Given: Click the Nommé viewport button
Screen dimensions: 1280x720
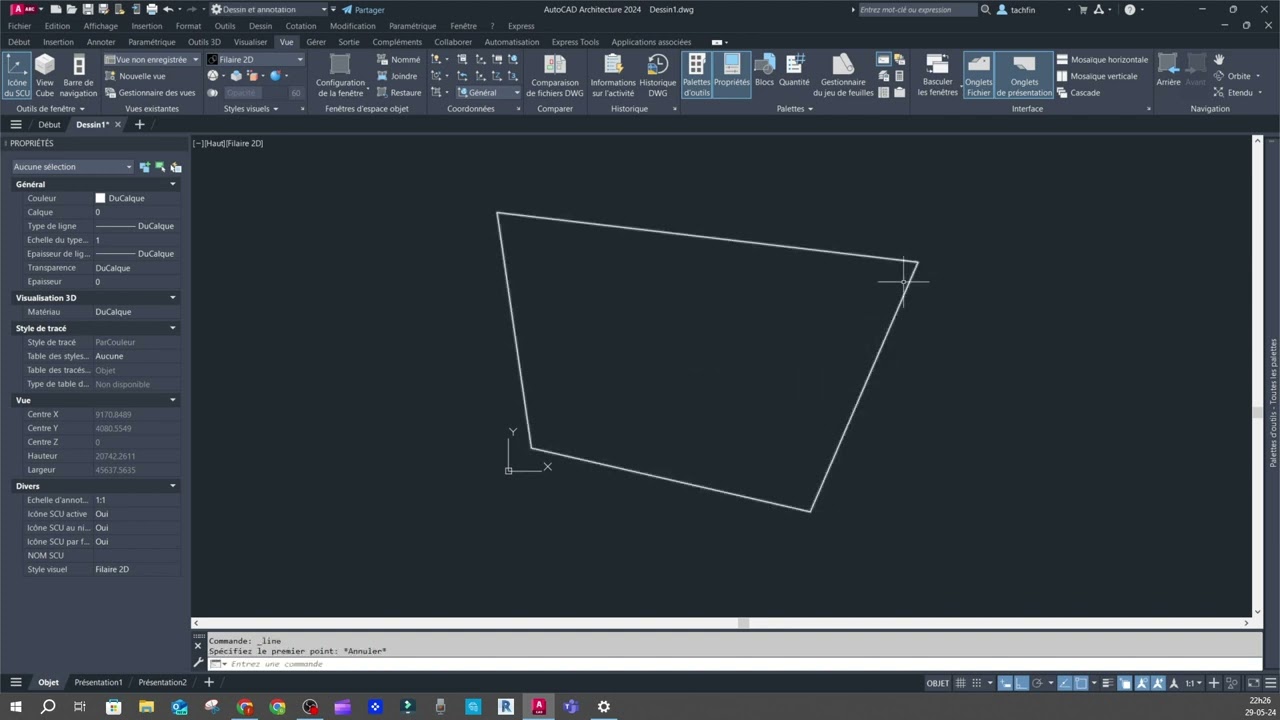Looking at the screenshot, I should click(399, 60).
